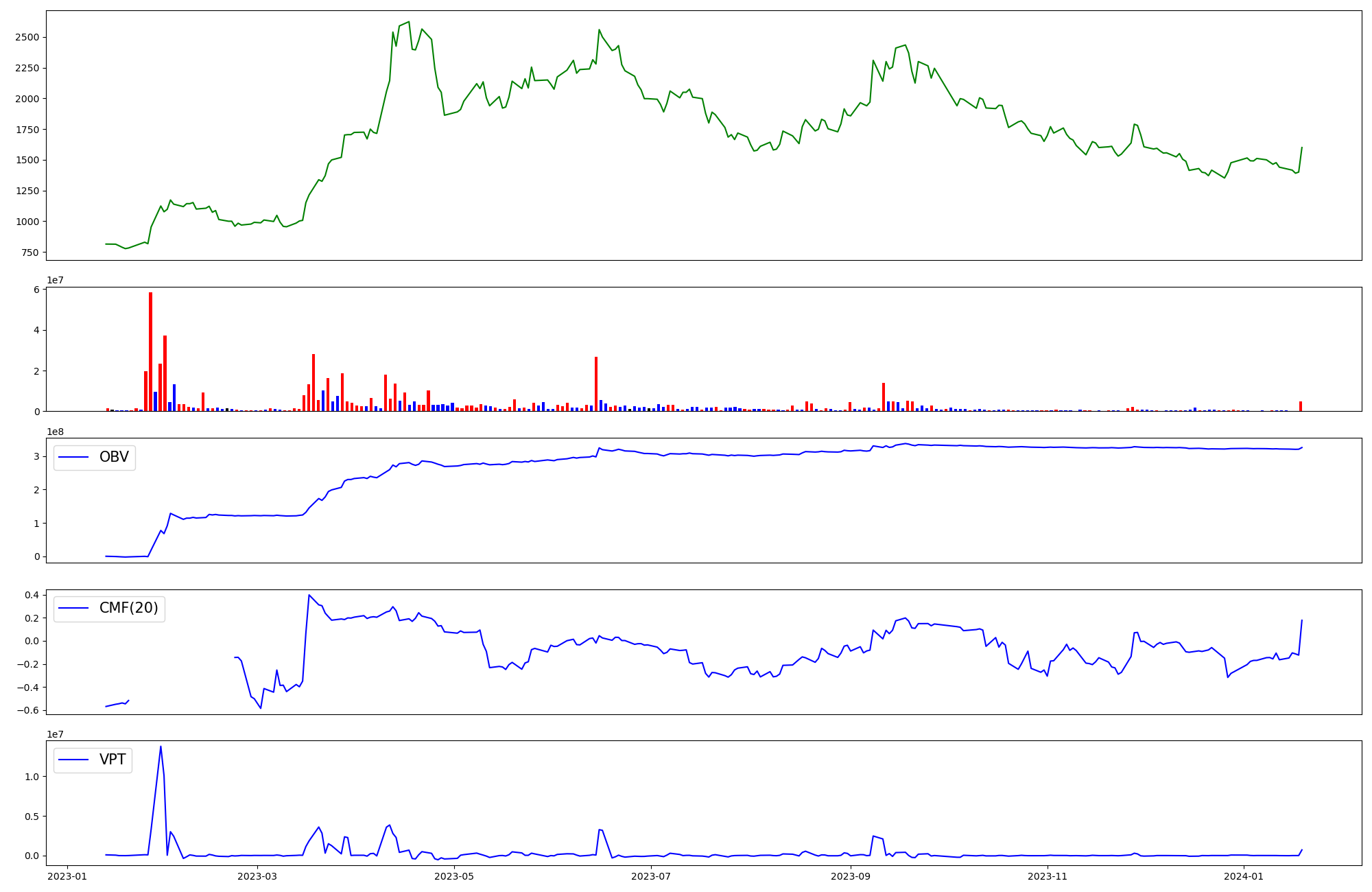Click the 2500 tick on price axis
Screen dimensions: 1372x892
[27, 37]
